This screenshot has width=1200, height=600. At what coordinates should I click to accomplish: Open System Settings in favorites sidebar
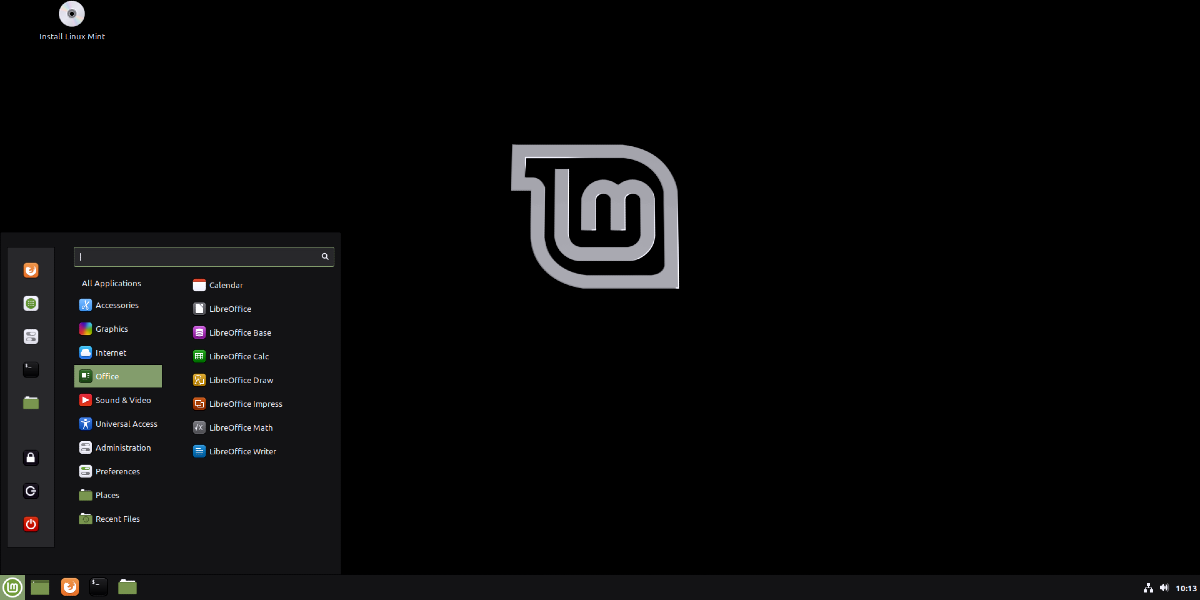[31, 336]
